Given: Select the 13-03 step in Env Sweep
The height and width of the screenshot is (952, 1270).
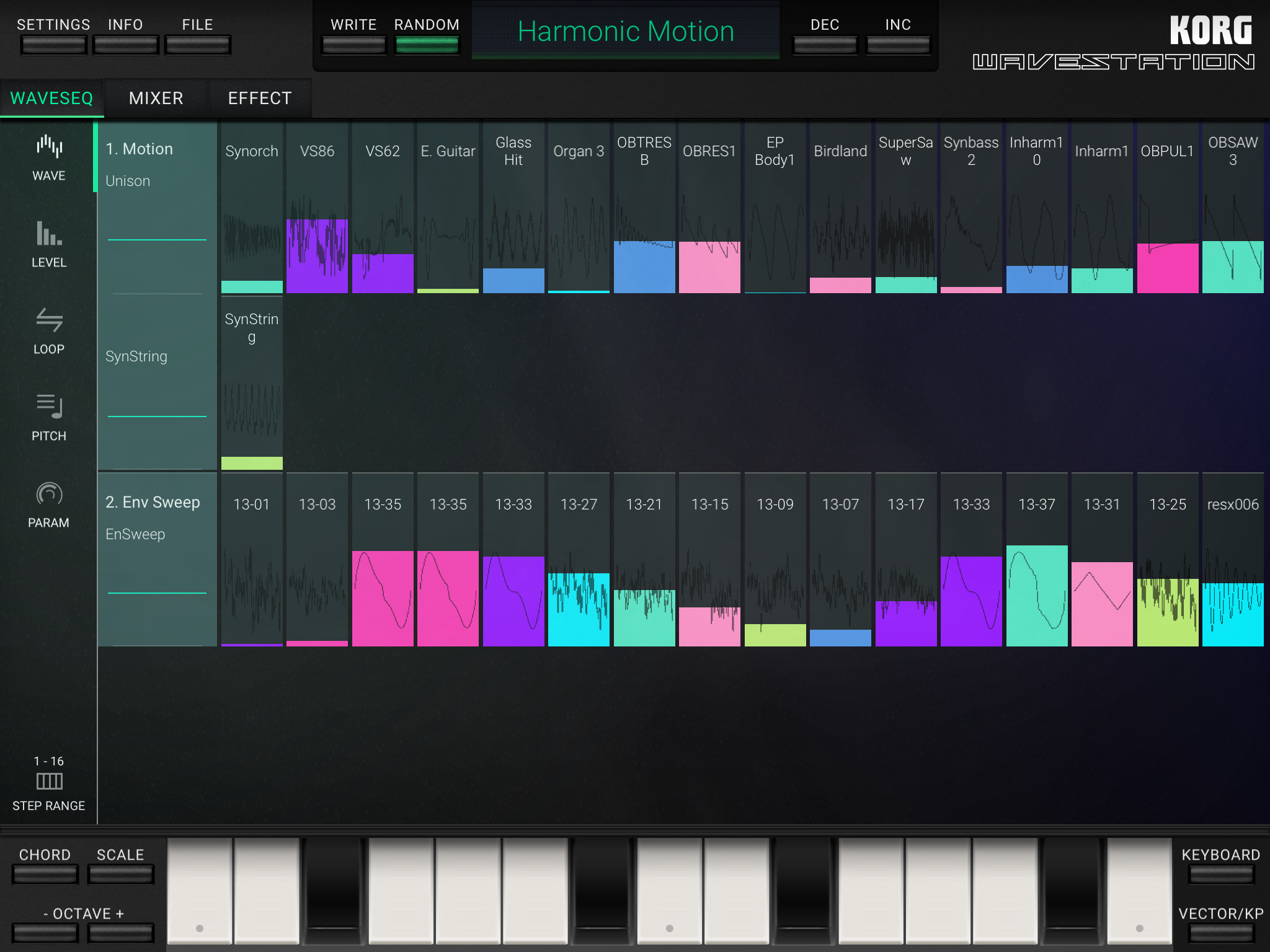Looking at the screenshot, I should point(317,560).
